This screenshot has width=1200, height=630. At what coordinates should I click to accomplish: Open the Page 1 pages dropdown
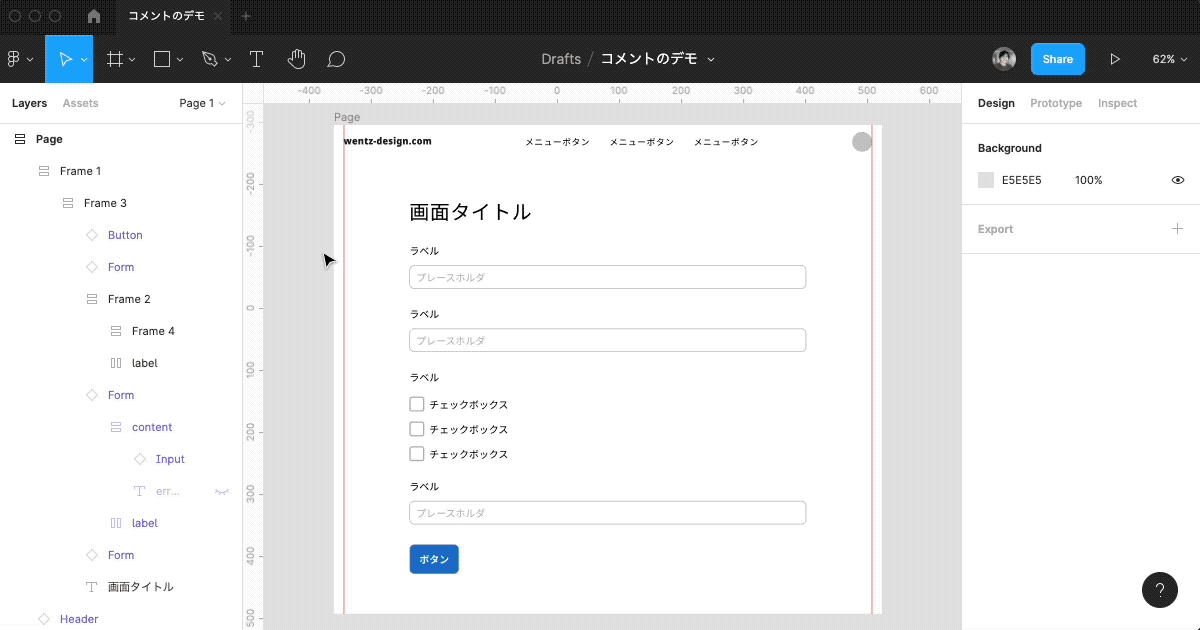(202, 103)
